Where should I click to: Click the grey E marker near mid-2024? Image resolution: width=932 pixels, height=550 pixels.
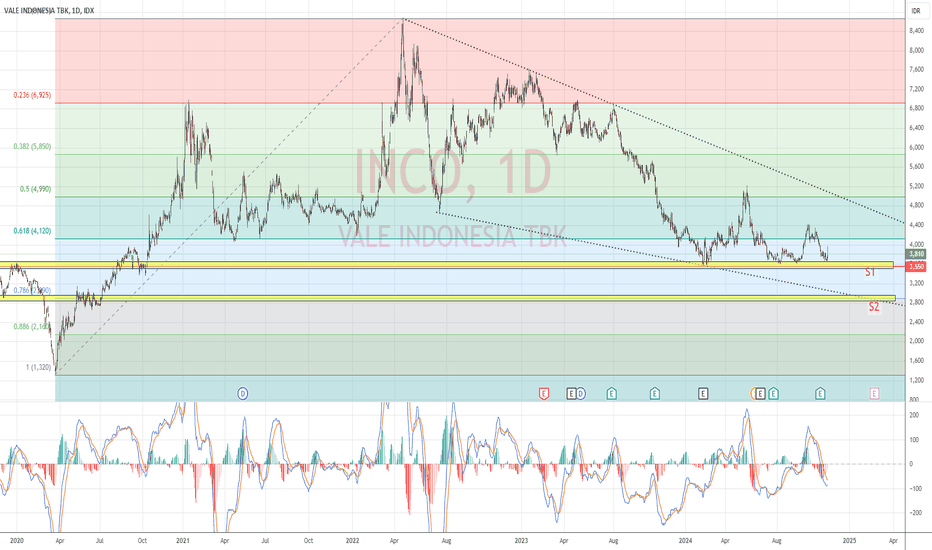coord(761,393)
